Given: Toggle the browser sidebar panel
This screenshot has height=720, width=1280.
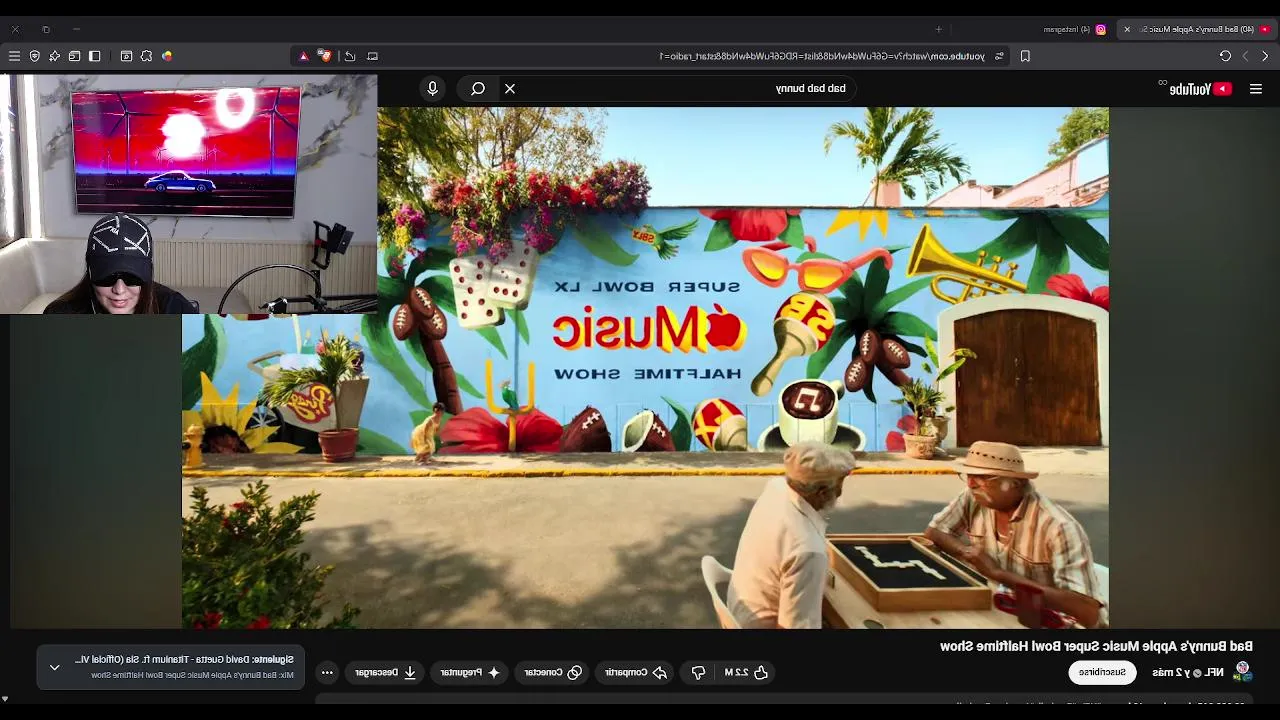Looking at the screenshot, I should (x=94, y=56).
